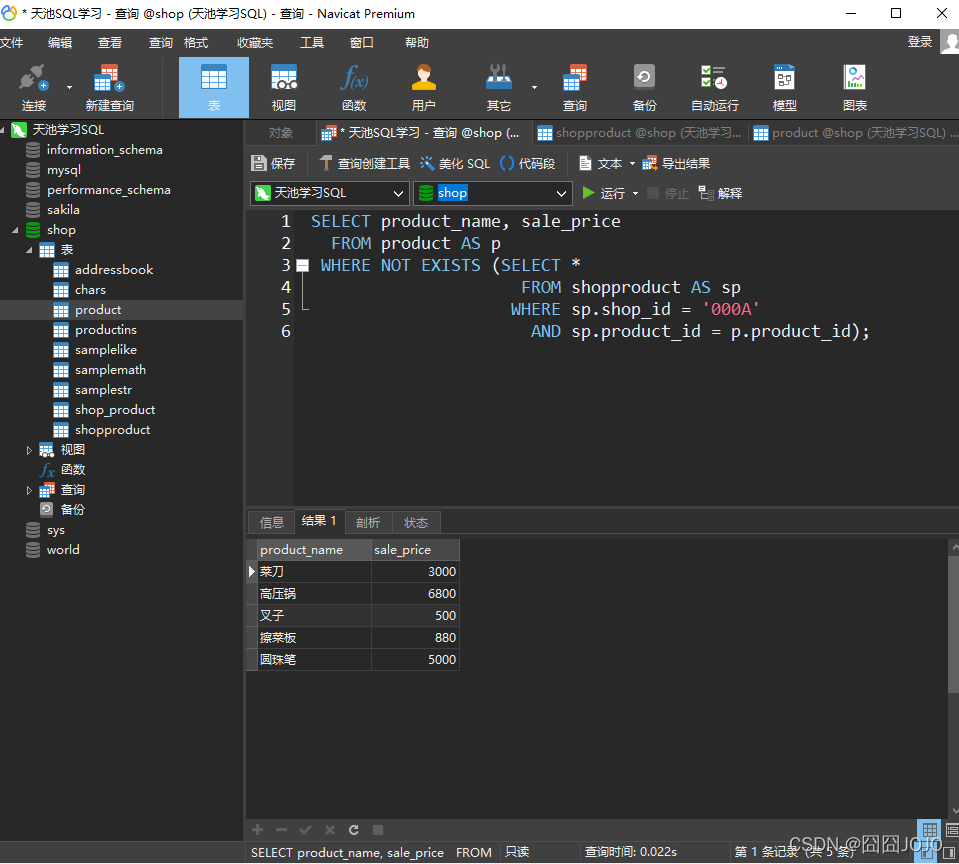Open the Function (函数) toolbar icon
Viewport: 959px width, 864px height.
point(354,87)
